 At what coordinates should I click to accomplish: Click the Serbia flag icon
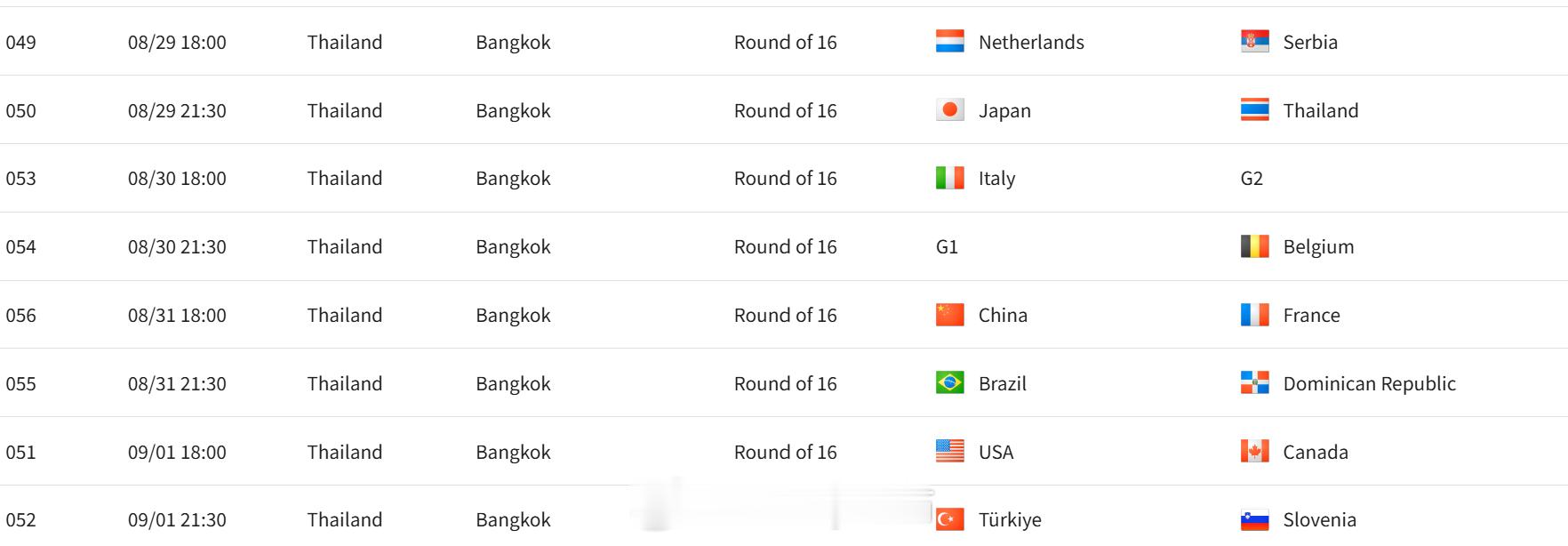click(x=1254, y=42)
